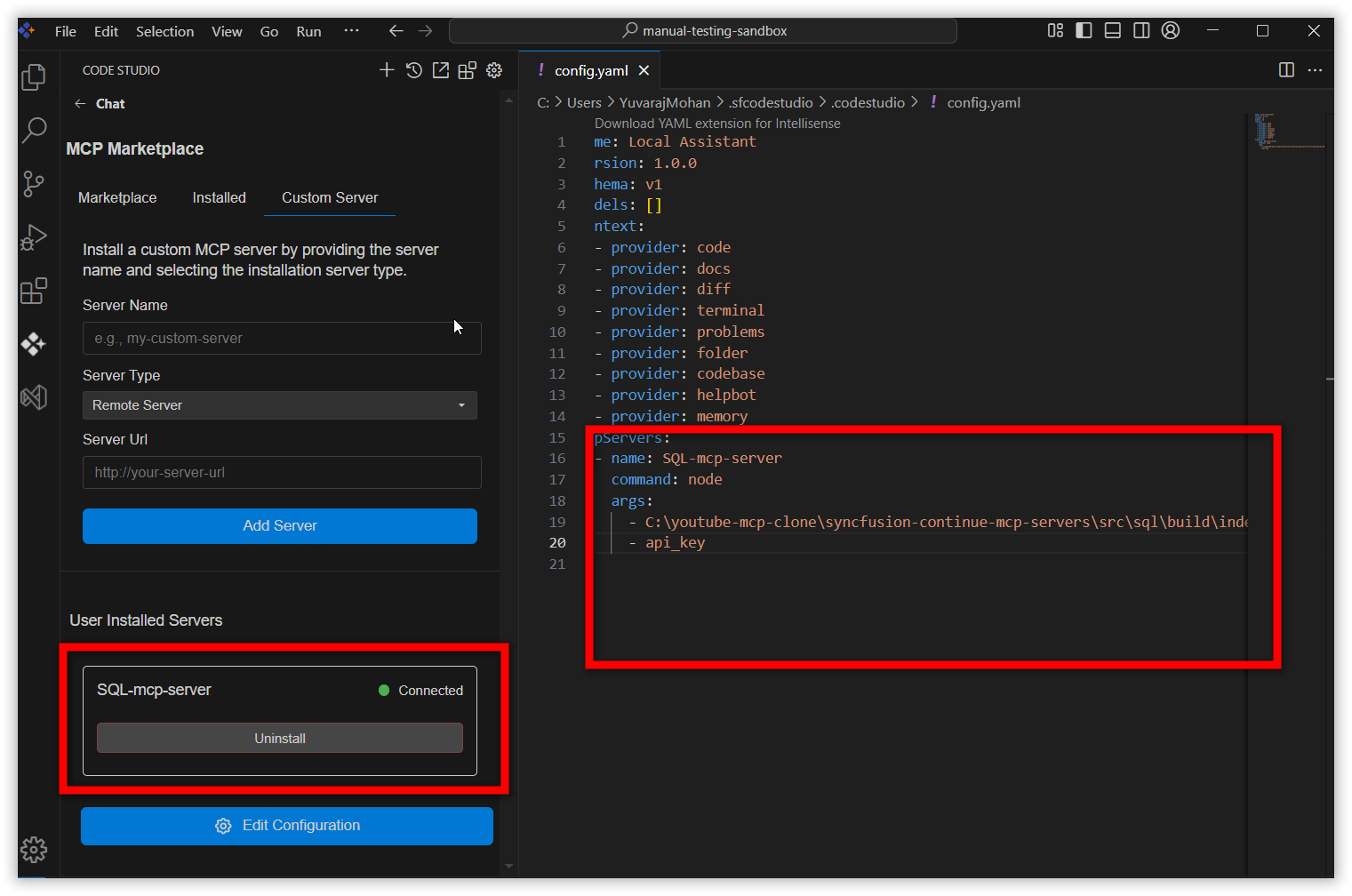Click the Customize Layout icon in title bar
Viewport: 1352px width, 896px height.
coord(1055,30)
